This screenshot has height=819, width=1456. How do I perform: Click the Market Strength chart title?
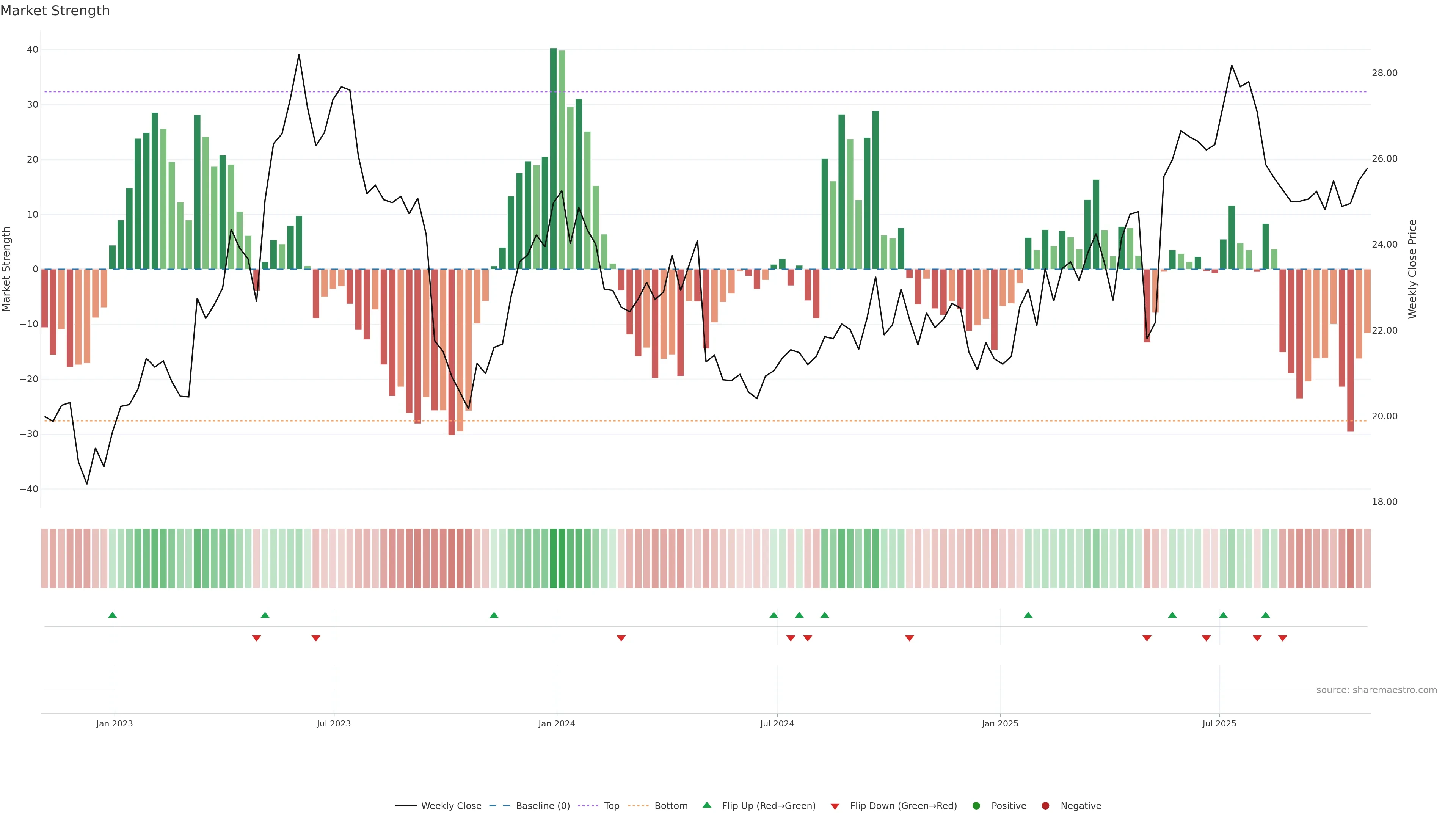55,11
